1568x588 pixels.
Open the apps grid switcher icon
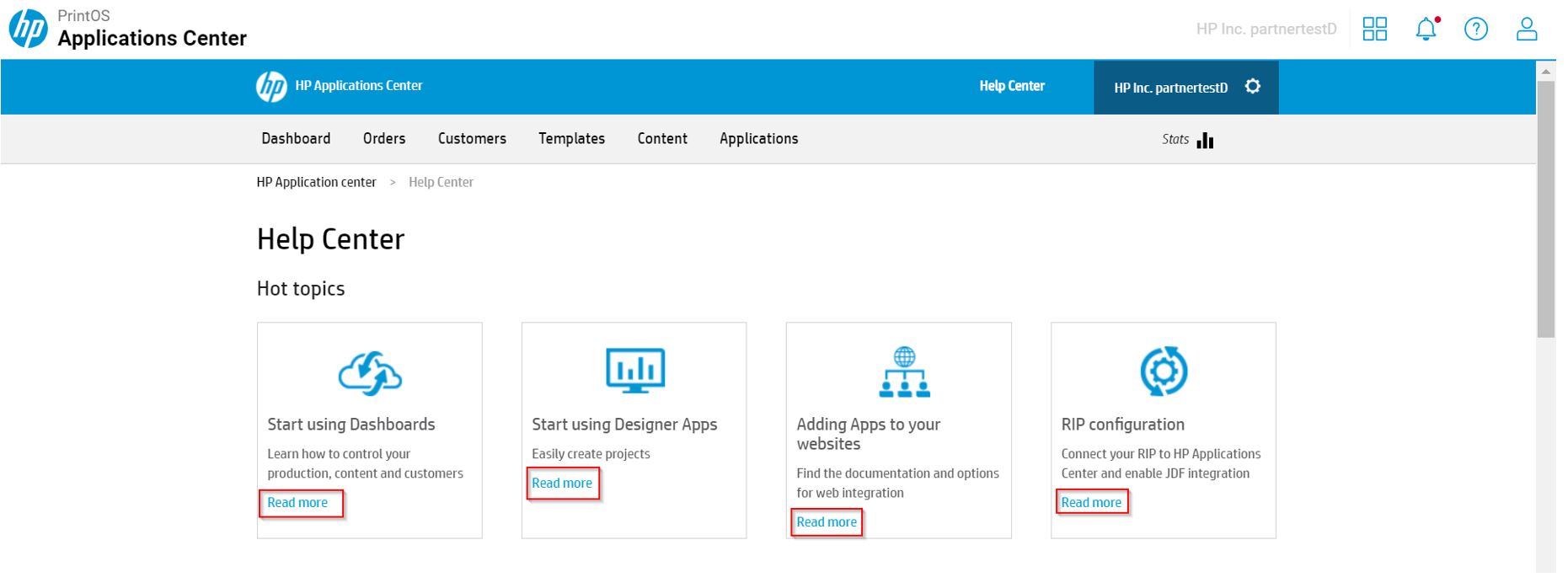(x=1374, y=29)
